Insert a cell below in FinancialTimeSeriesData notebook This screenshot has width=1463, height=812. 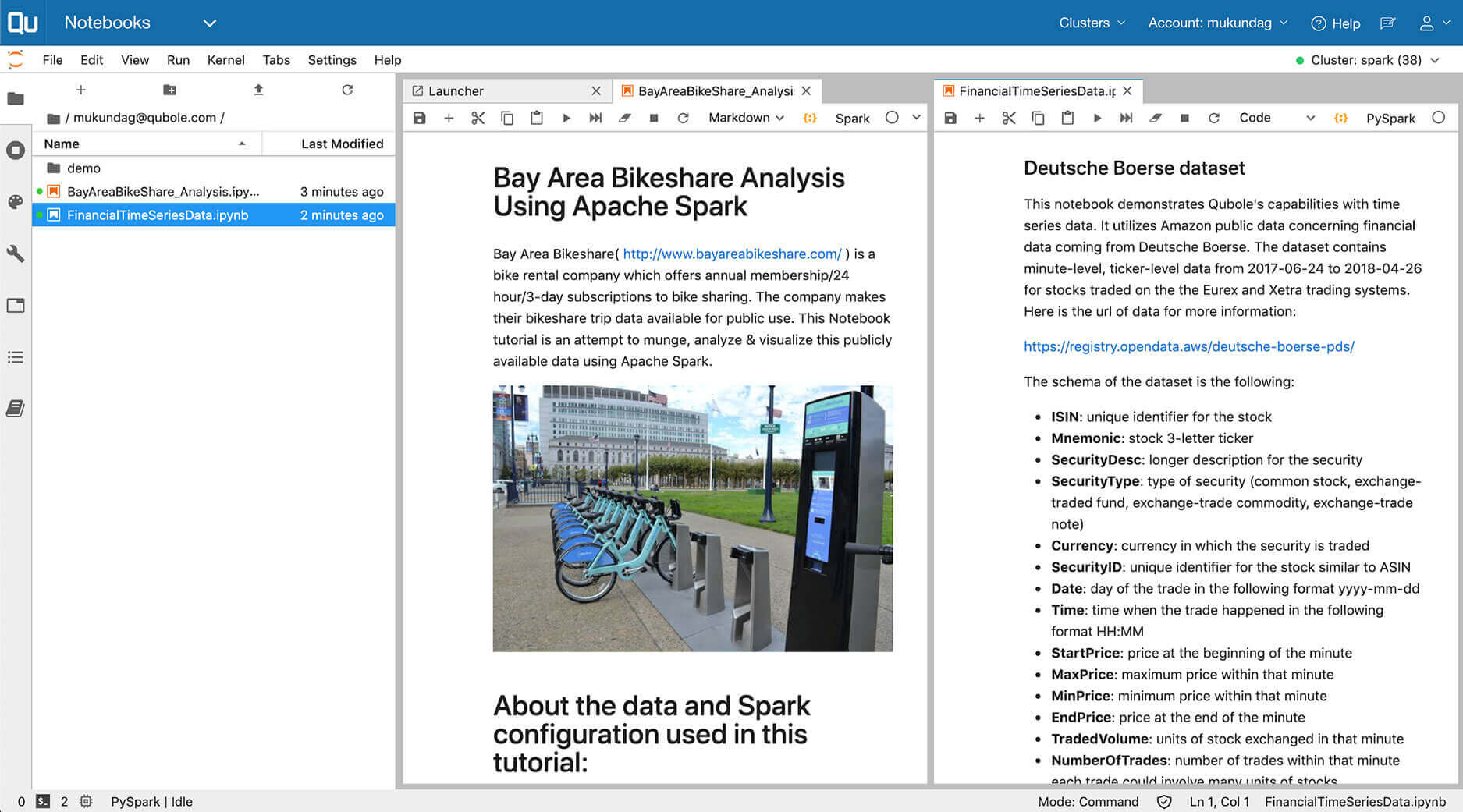(979, 118)
